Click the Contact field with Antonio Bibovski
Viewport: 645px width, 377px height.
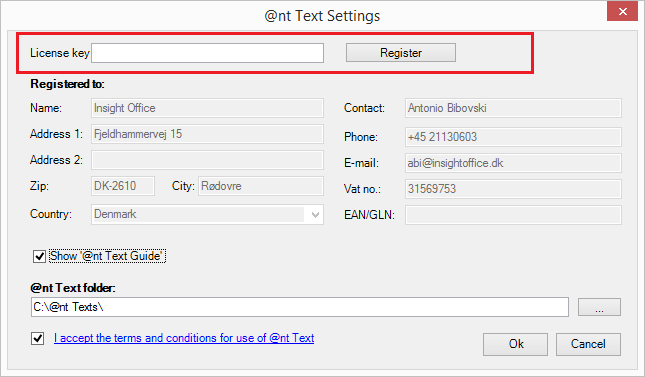(513, 108)
